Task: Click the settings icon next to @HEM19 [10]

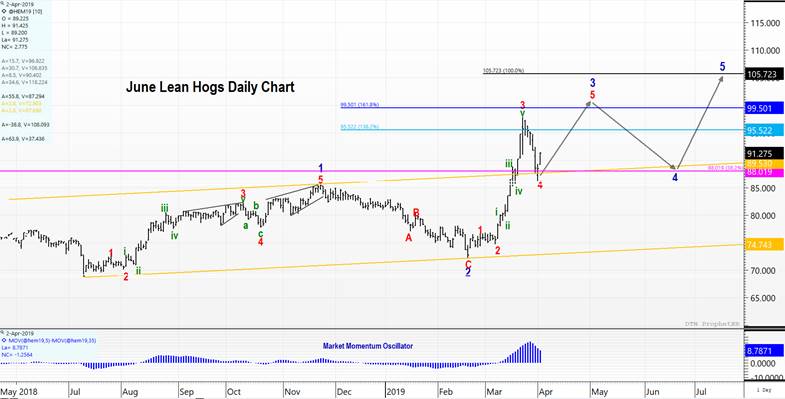Action: point(4,11)
